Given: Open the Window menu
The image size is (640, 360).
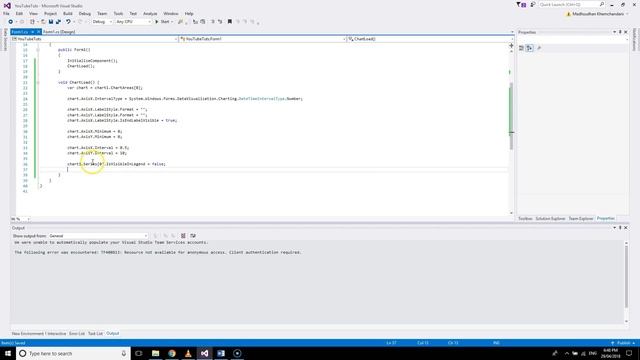Looking at the screenshot, I should click(171, 13).
